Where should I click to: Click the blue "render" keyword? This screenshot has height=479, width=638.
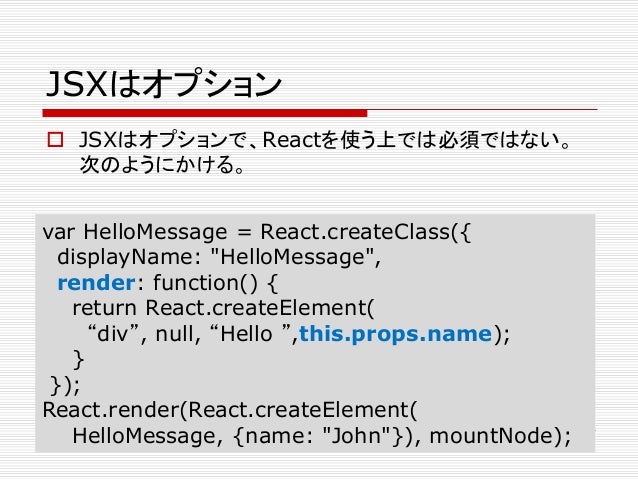[96, 283]
